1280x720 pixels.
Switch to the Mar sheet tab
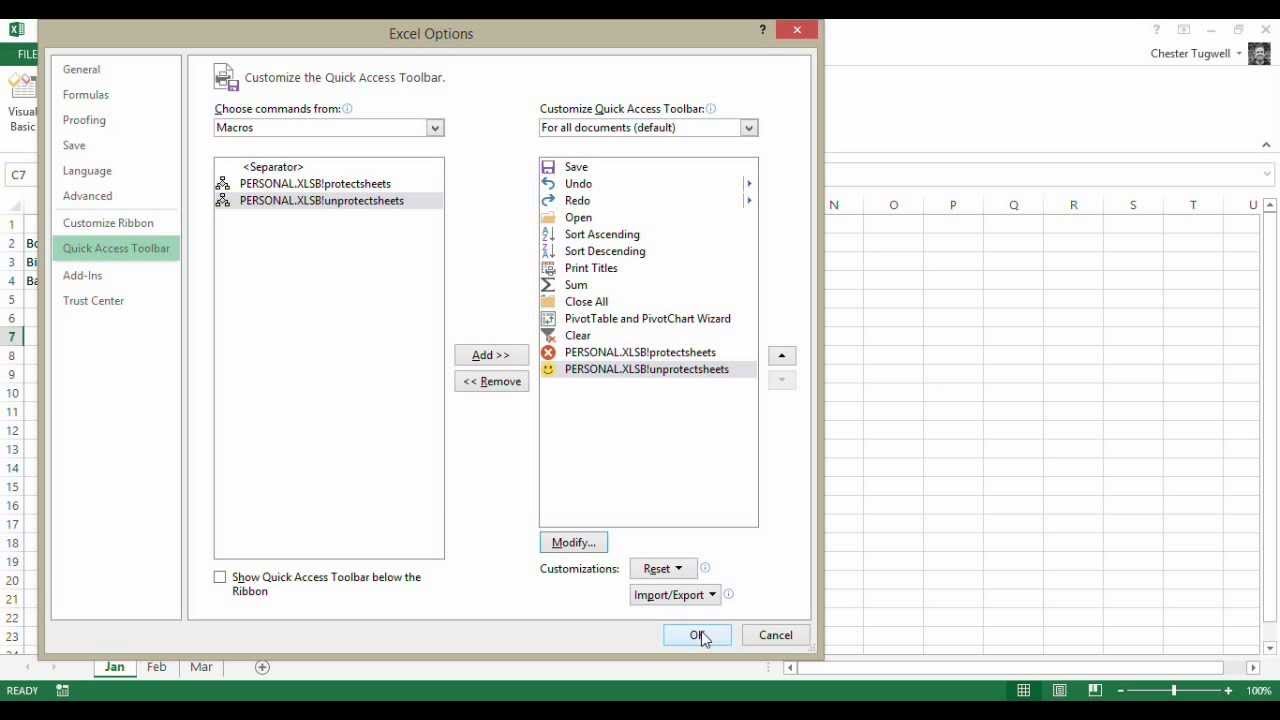tap(201, 667)
